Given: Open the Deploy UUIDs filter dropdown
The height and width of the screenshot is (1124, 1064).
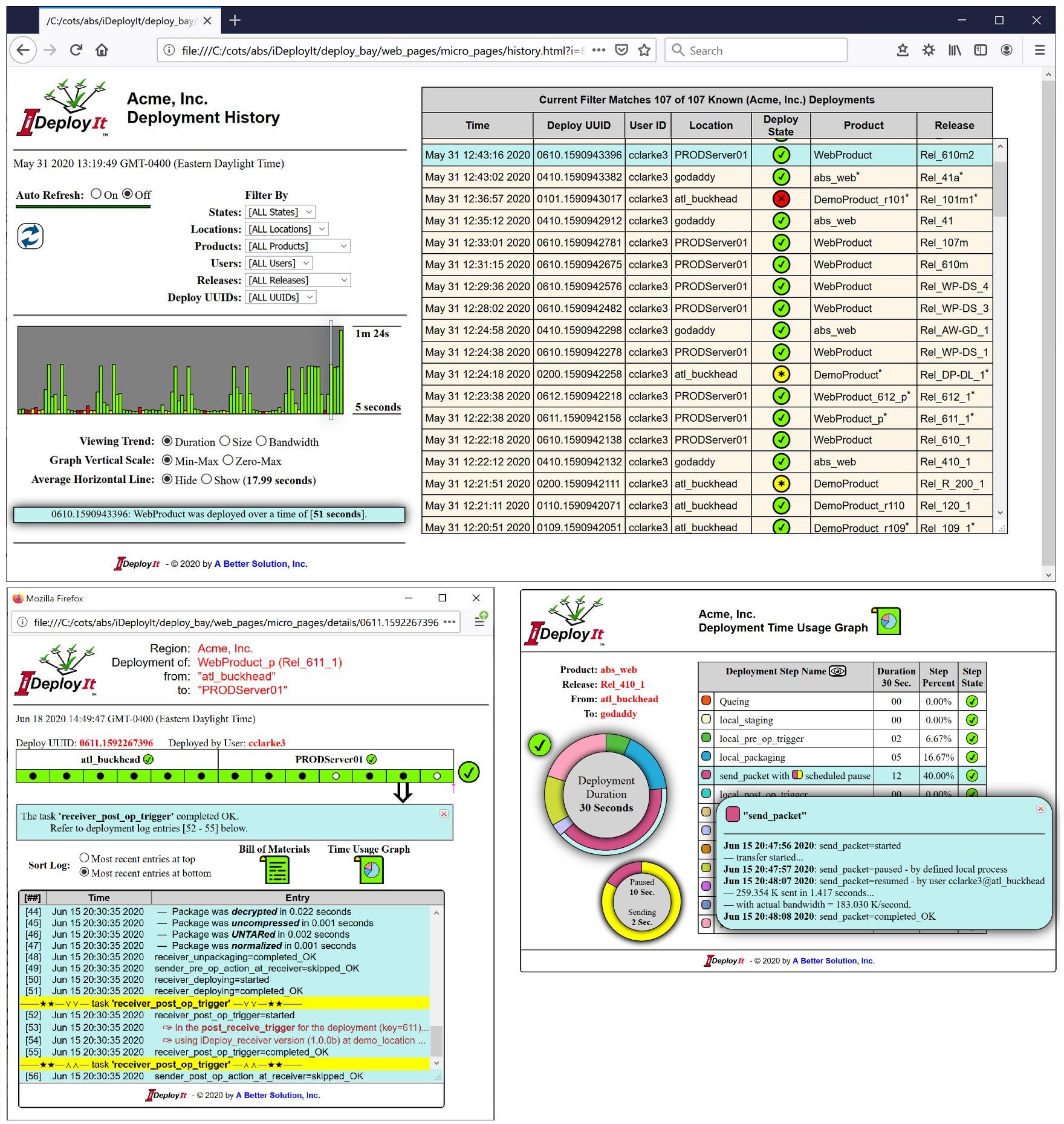Looking at the screenshot, I should [x=279, y=297].
